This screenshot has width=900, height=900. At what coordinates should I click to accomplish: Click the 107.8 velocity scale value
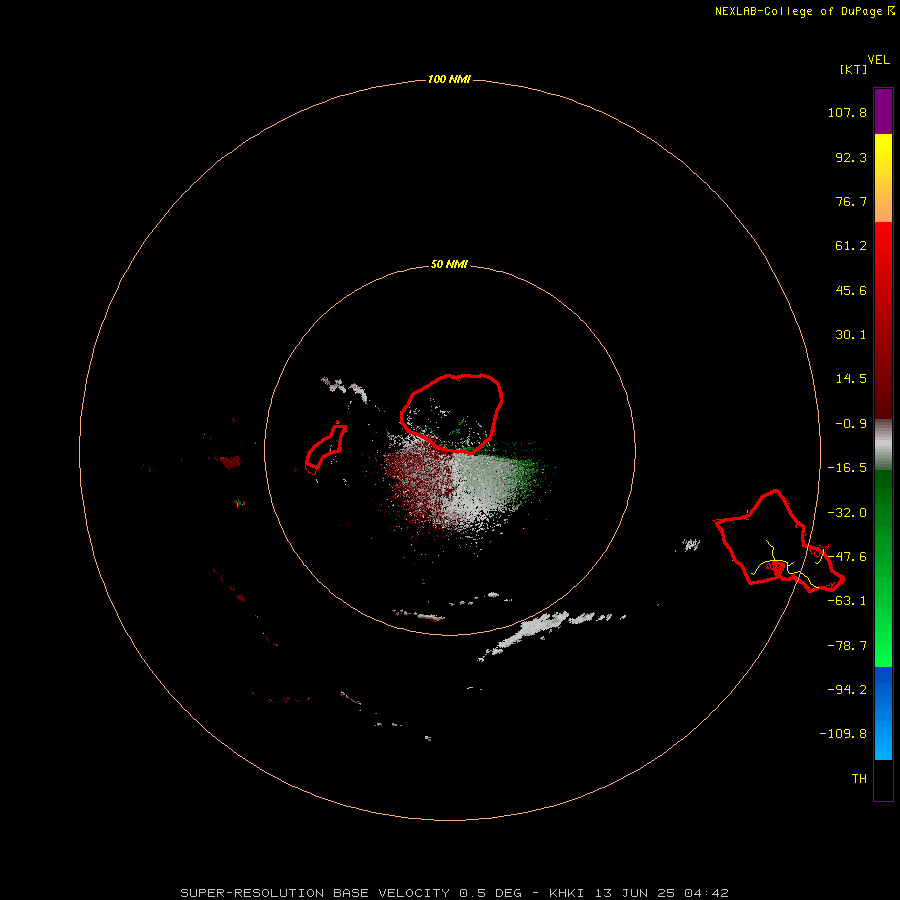[x=847, y=112]
